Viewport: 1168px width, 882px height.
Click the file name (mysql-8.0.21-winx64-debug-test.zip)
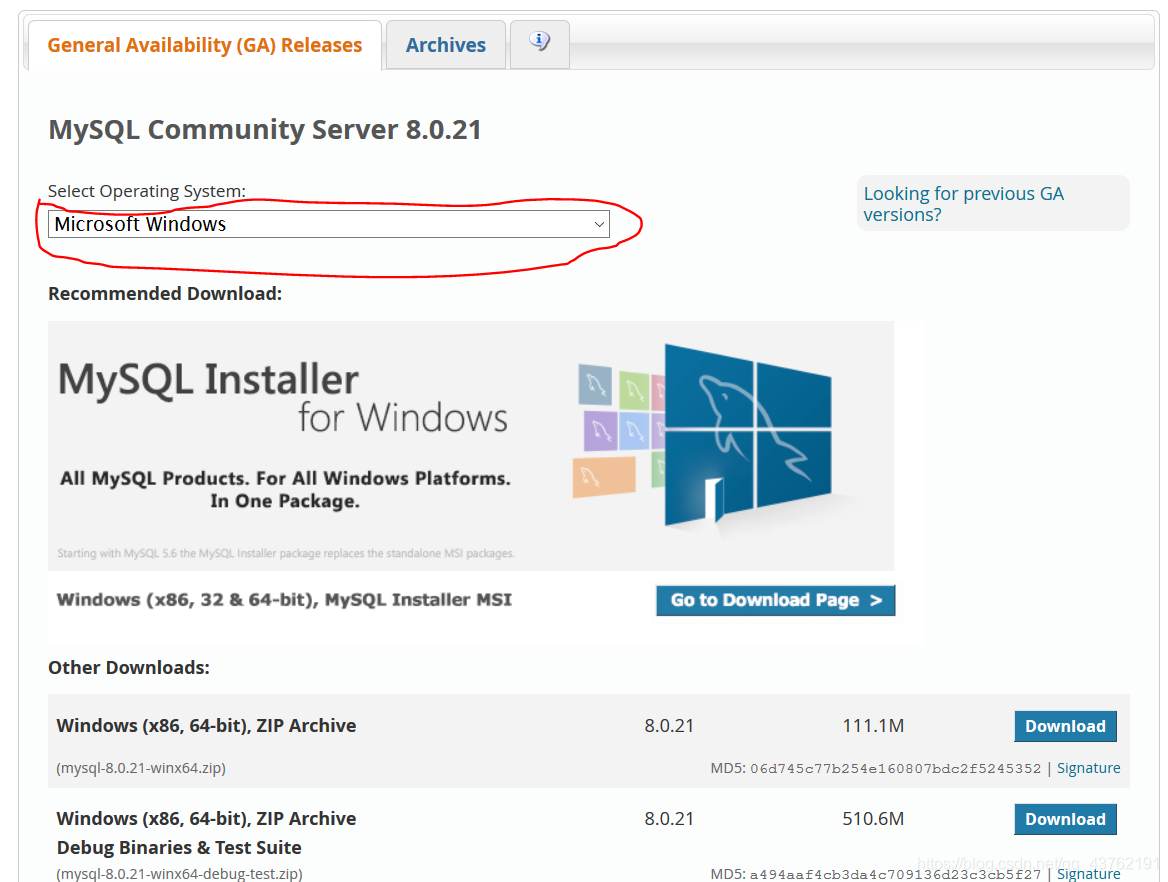tap(179, 873)
